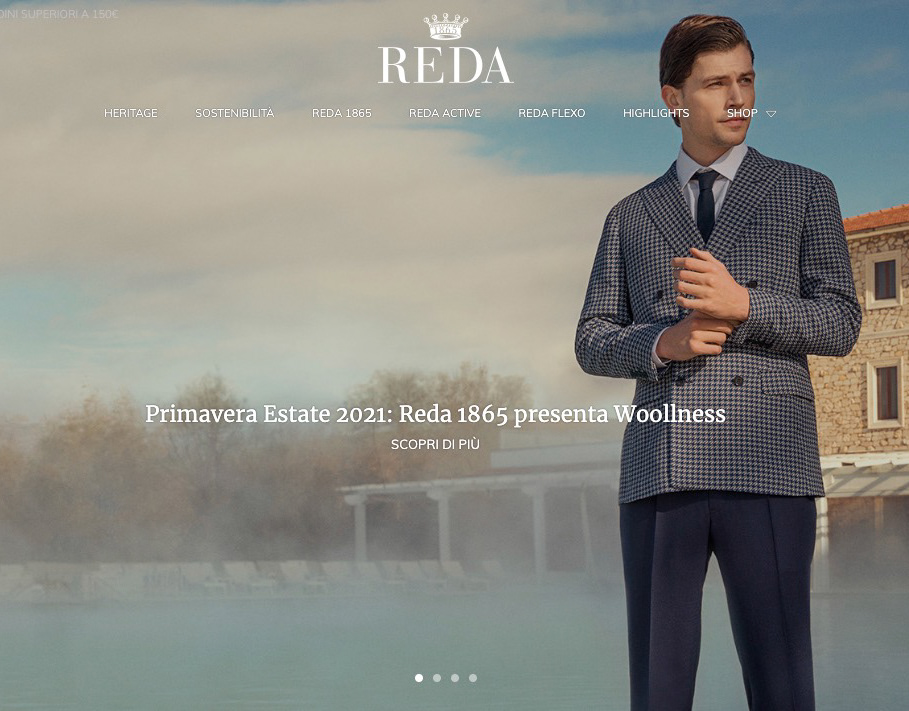Click the REDA wordmark logo

445,65
